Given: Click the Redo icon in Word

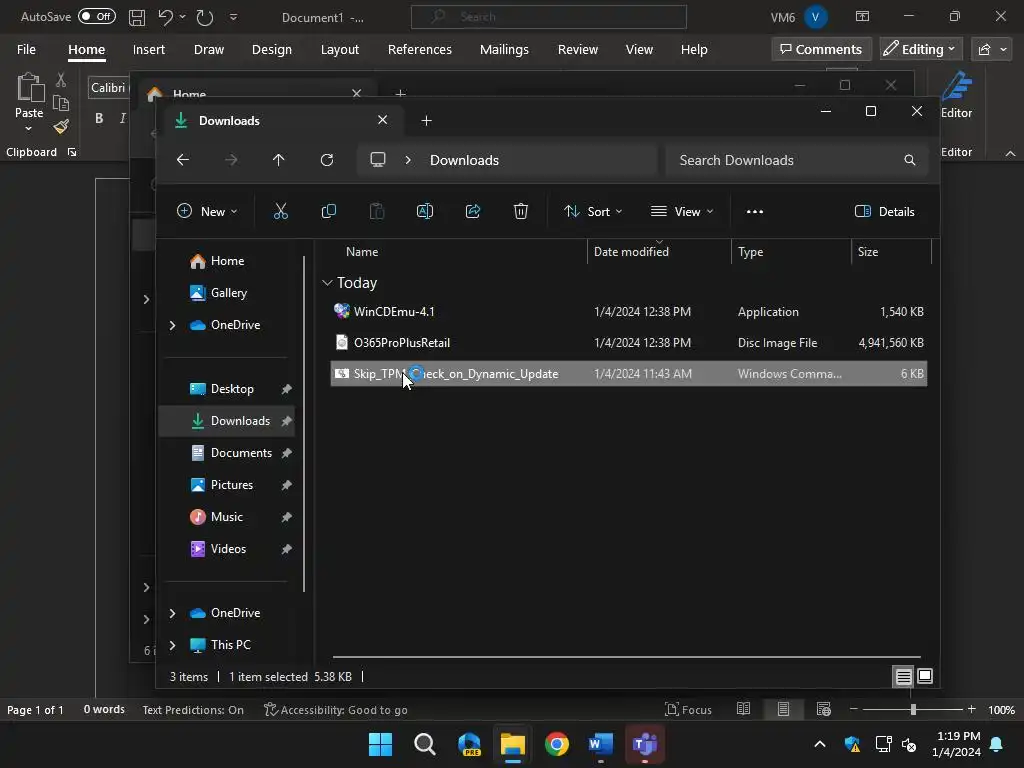Looking at the screenshot, I should coord(204,18).
